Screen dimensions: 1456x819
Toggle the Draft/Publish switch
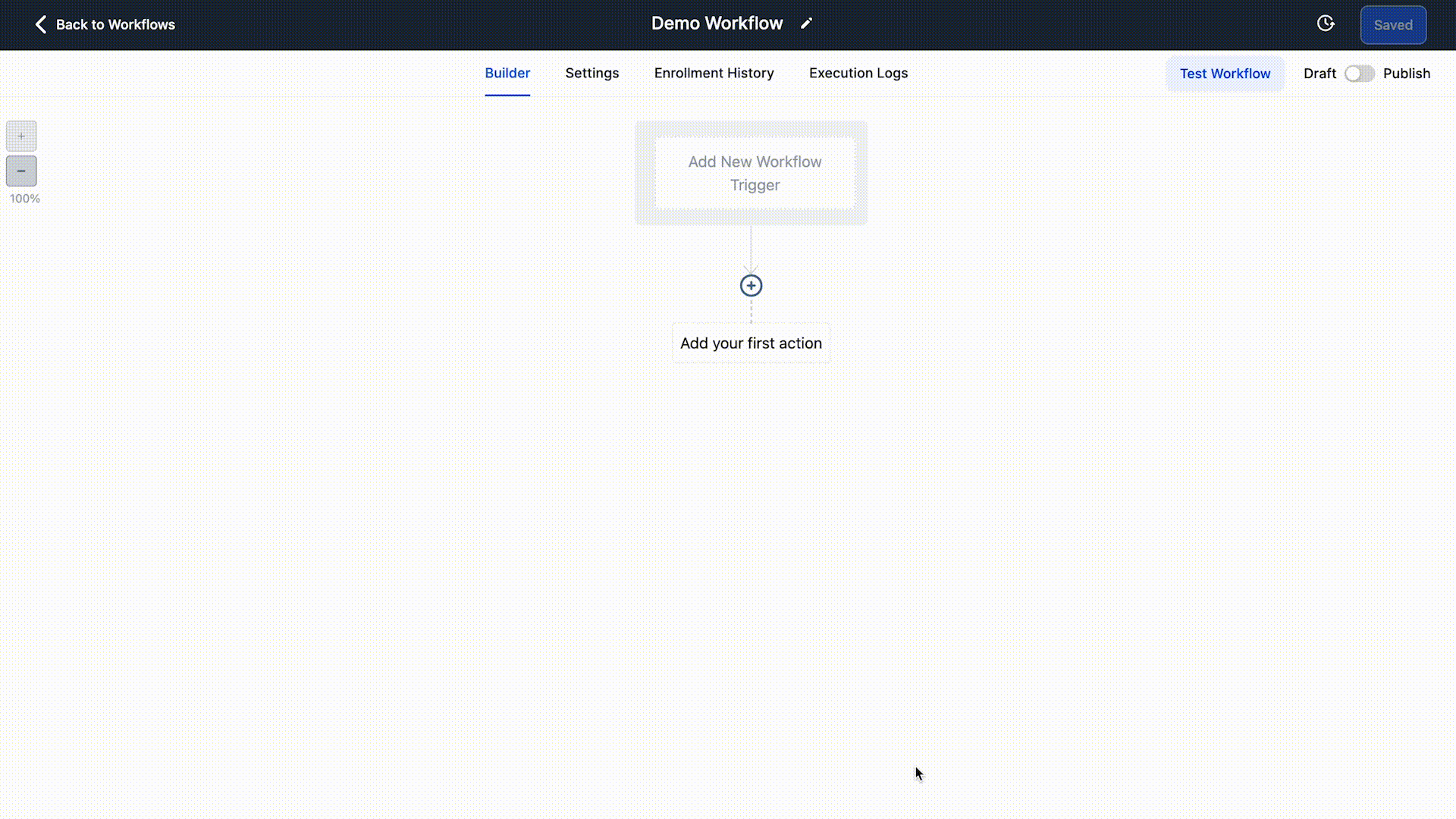pos(1359,74)
